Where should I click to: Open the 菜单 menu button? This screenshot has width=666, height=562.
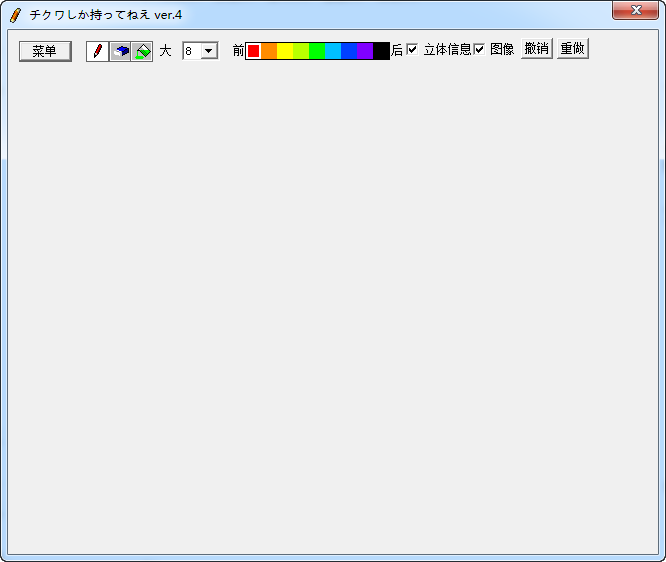click(x=45, y=51)
